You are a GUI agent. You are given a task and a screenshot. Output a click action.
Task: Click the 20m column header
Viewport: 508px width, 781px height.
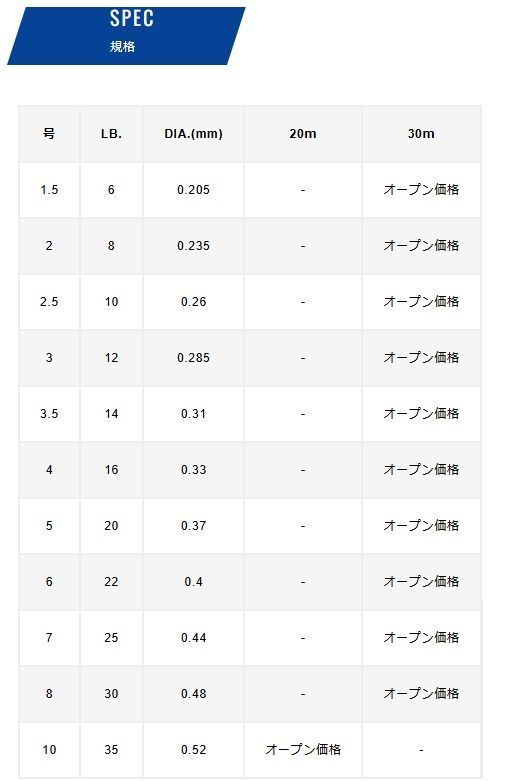303,133
